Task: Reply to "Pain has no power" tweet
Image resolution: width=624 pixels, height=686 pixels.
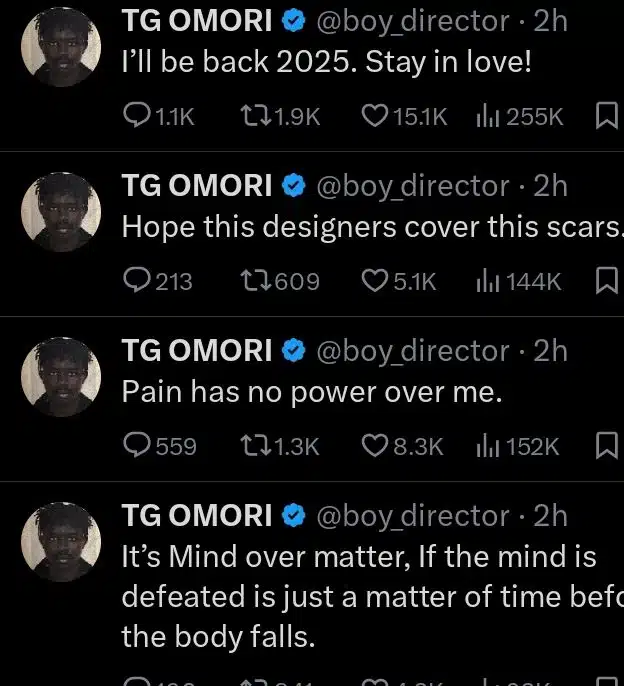Action: click(136, 446)
